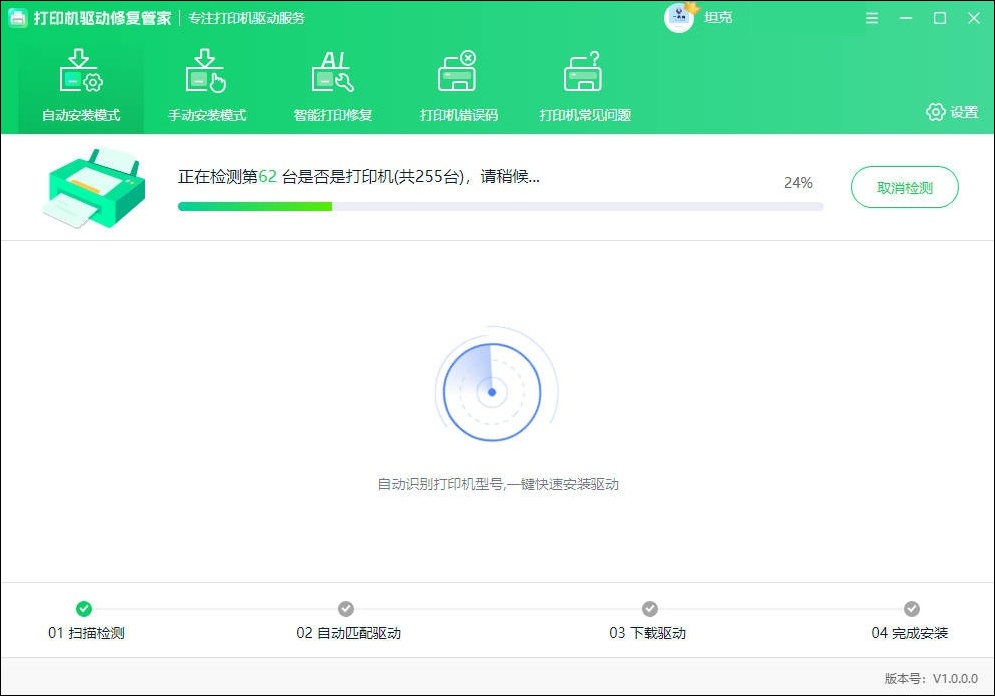Click the slogan 专注打印机驱动服务

(x=246, y=18)
